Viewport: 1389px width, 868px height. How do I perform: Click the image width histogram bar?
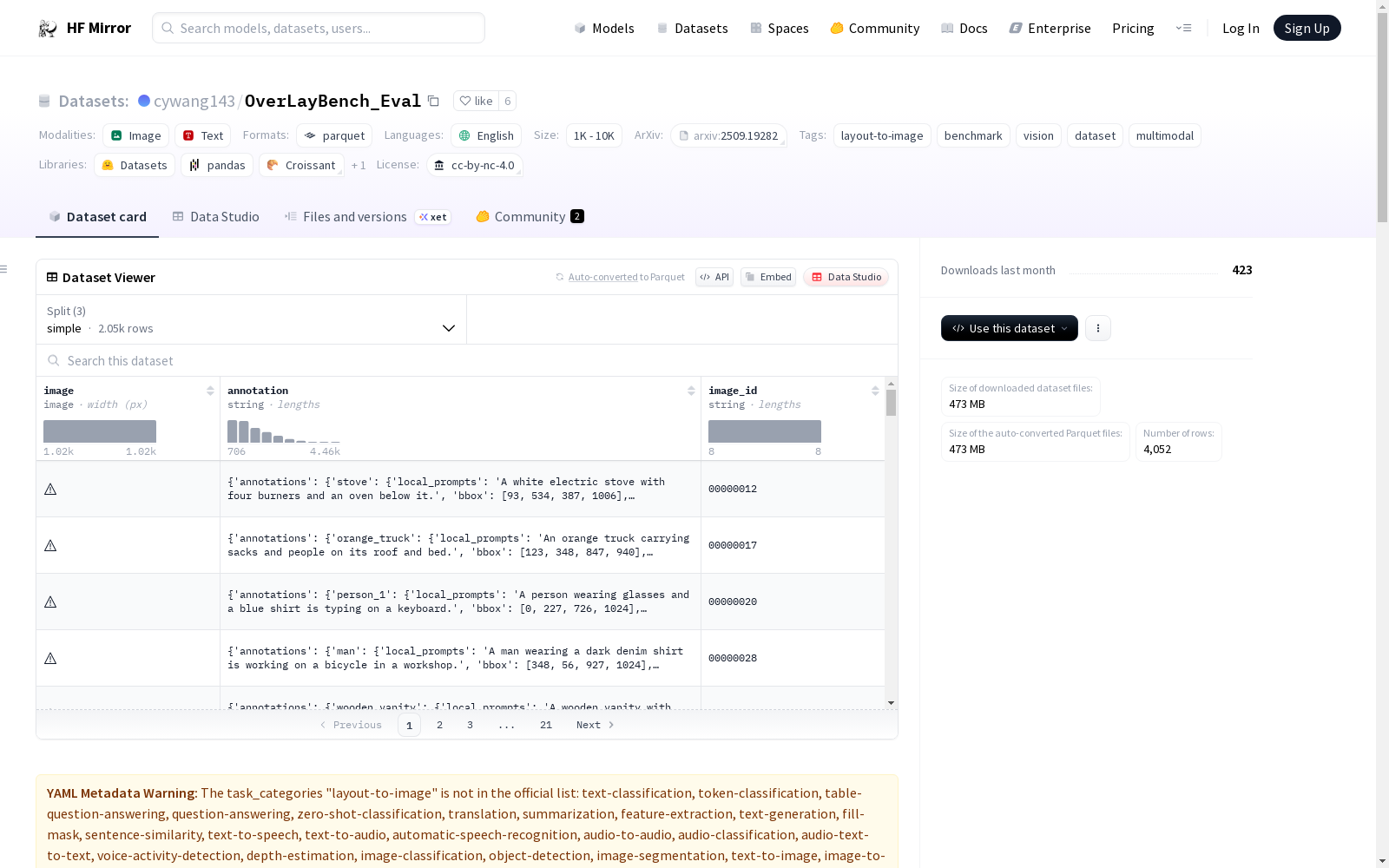pyautogui.click(x=100, y=431)
